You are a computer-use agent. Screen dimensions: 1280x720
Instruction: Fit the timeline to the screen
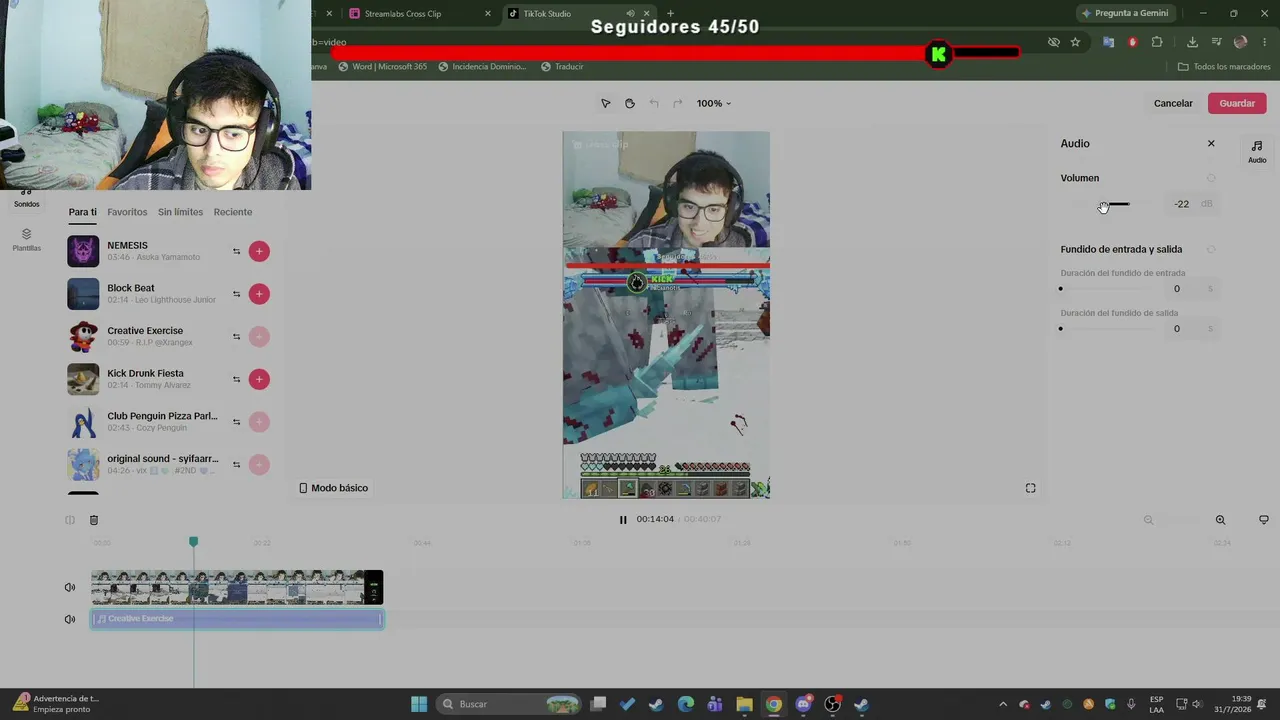click(x=1264, y=520)
